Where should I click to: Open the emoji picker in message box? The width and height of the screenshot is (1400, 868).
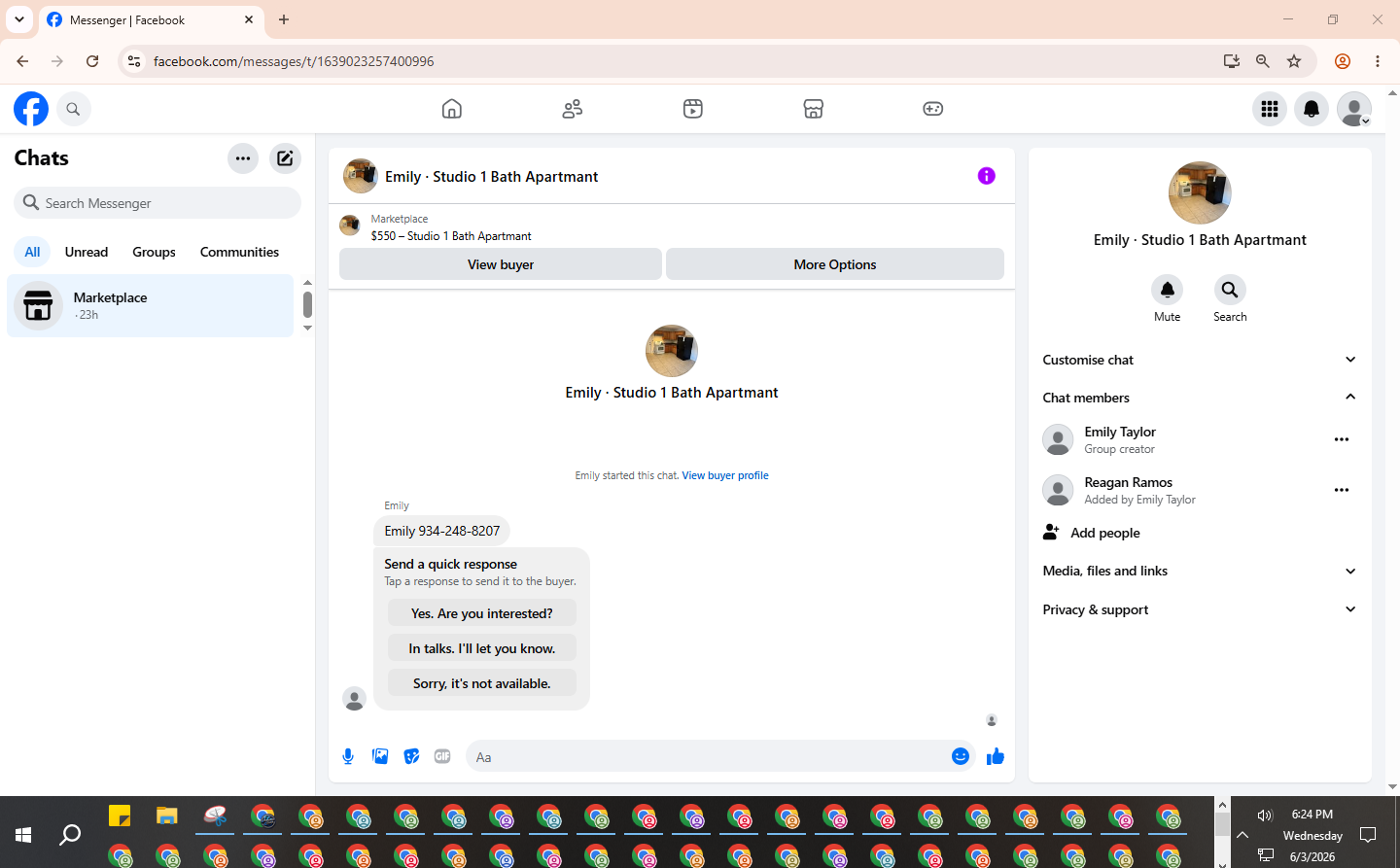(961, 756)
